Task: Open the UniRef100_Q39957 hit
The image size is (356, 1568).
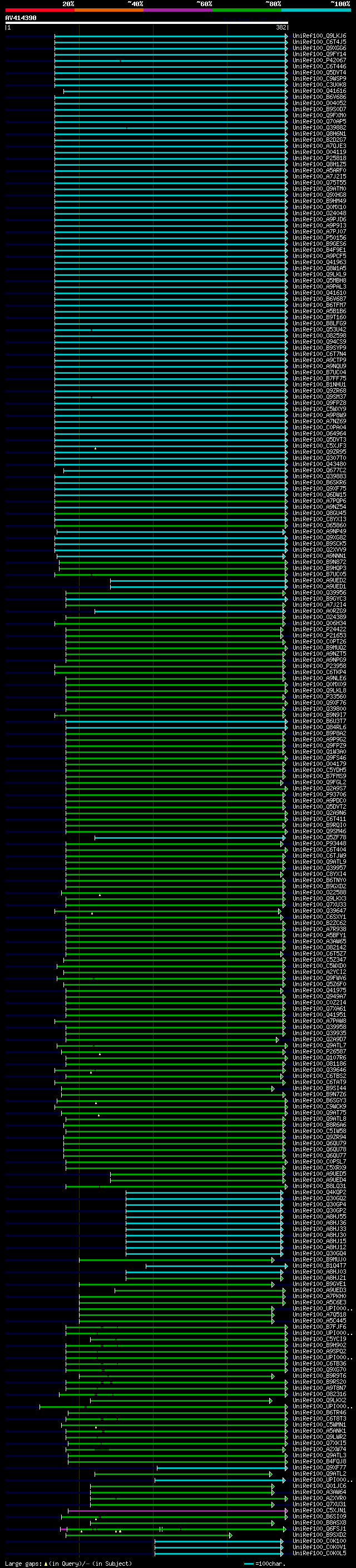Action: [x=319, y=868]
